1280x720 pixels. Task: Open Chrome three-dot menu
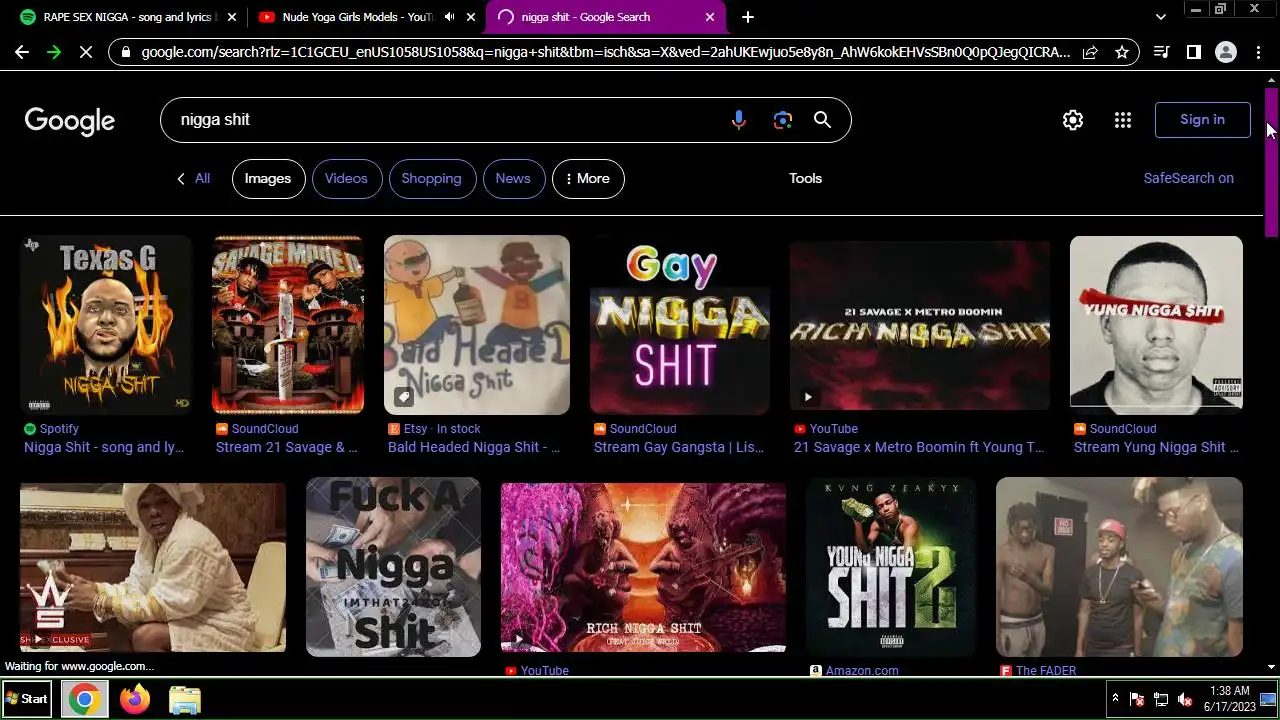coord(1258,52)
